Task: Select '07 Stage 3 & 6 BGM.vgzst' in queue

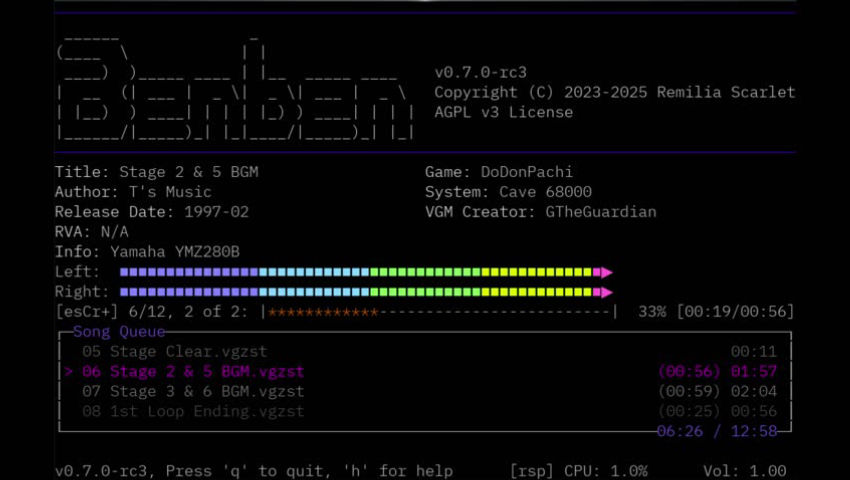Action: point(425,392)
